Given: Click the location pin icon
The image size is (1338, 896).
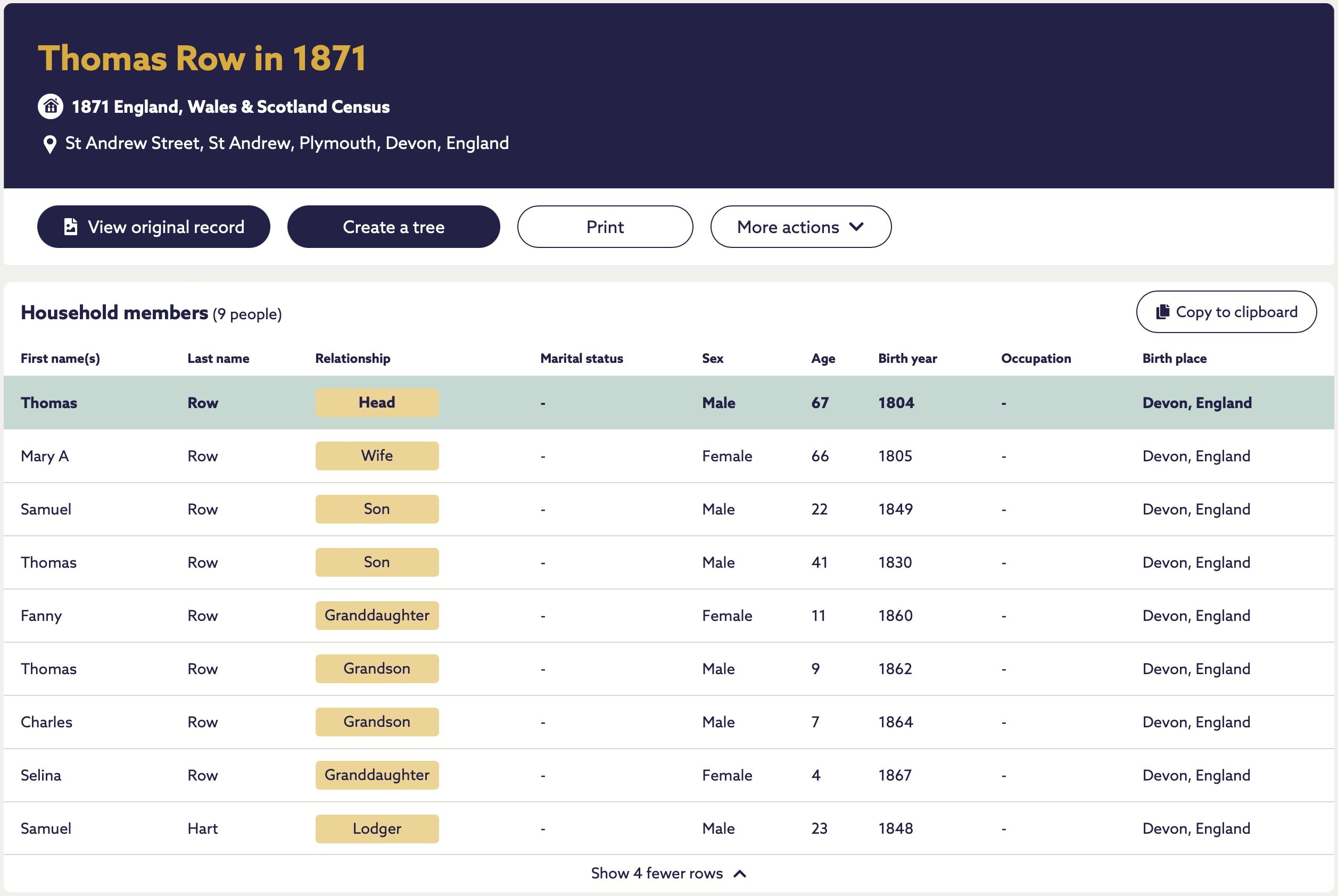Looking at the screenshot, I should 49,145.
